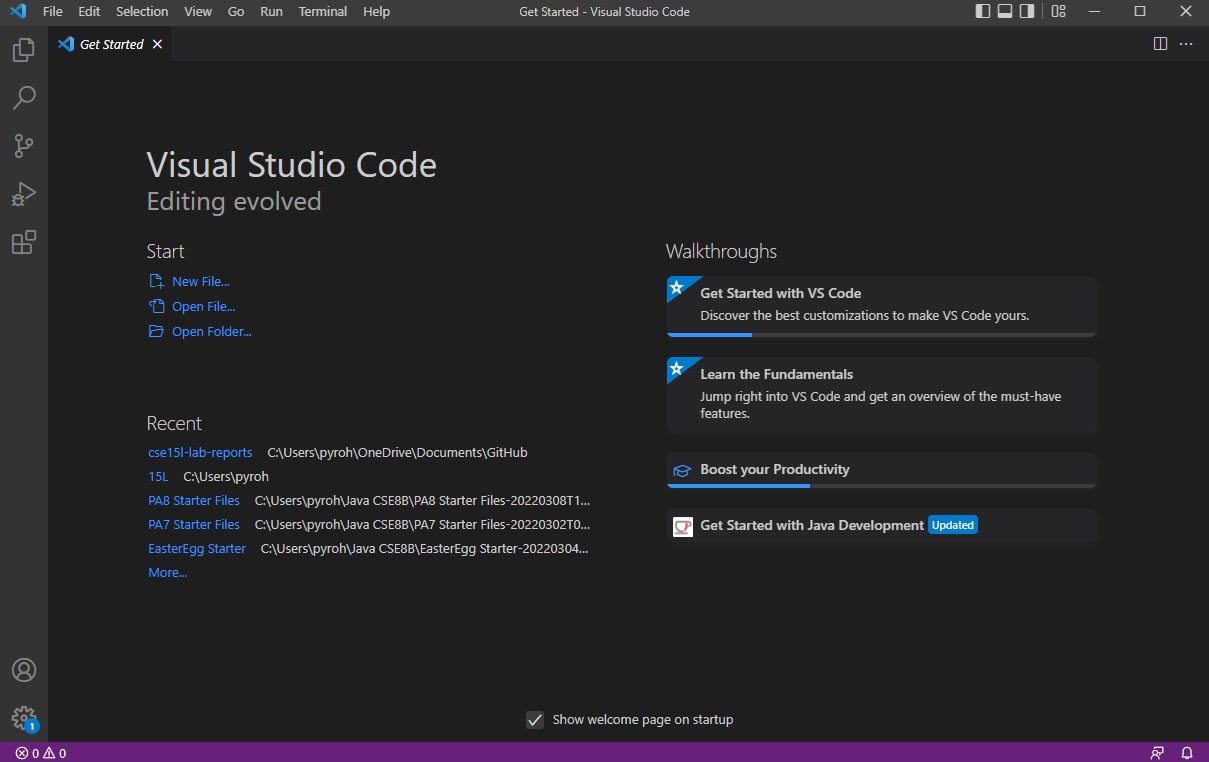Expand the Boost your Productivity walkthrough

click(775, 470)
